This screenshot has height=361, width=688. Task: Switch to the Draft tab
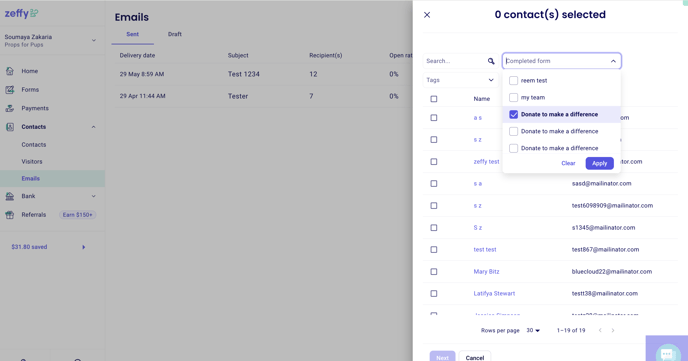[x=175, y=34]
